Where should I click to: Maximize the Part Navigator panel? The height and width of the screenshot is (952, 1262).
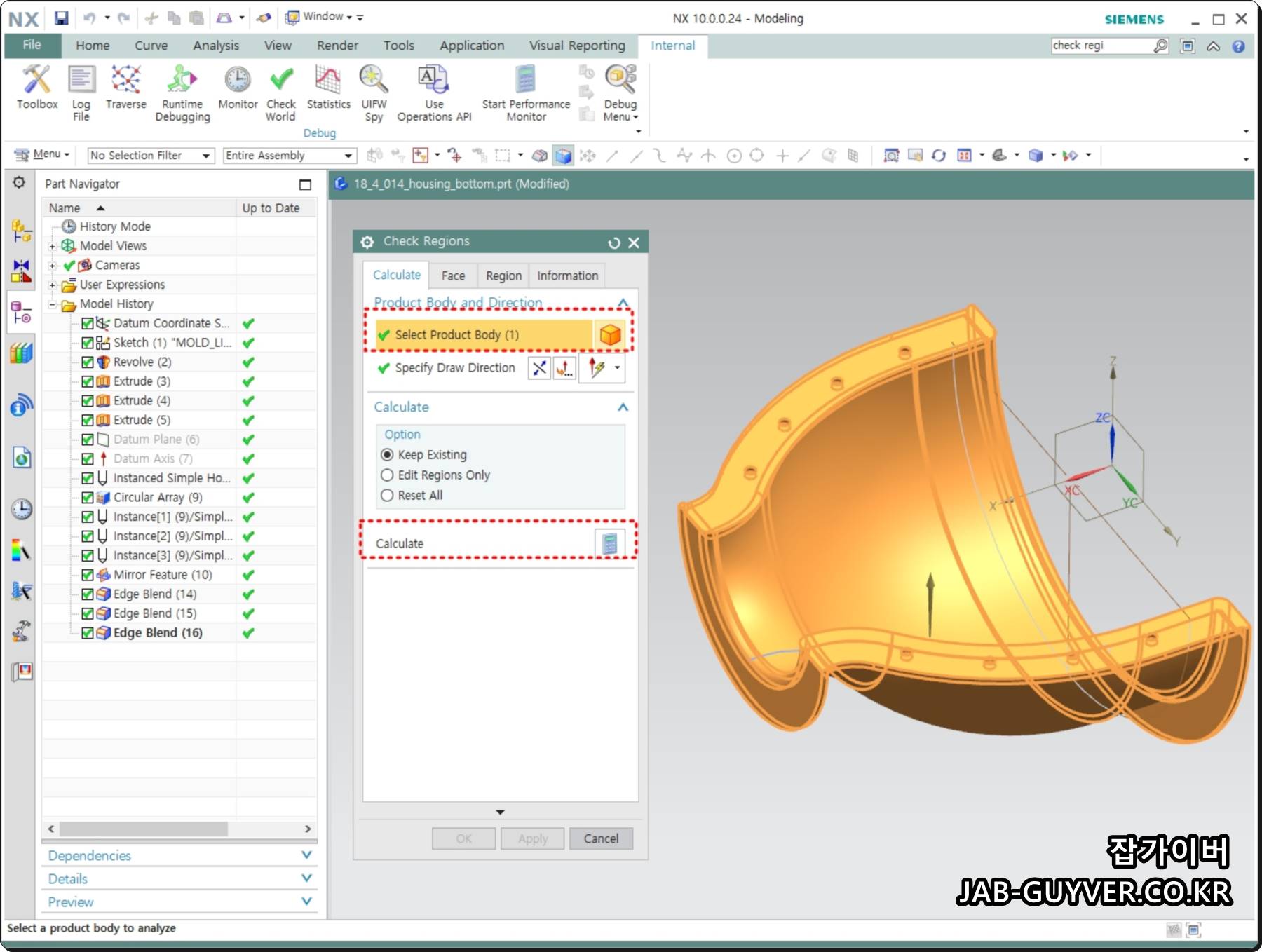point(305,184)
